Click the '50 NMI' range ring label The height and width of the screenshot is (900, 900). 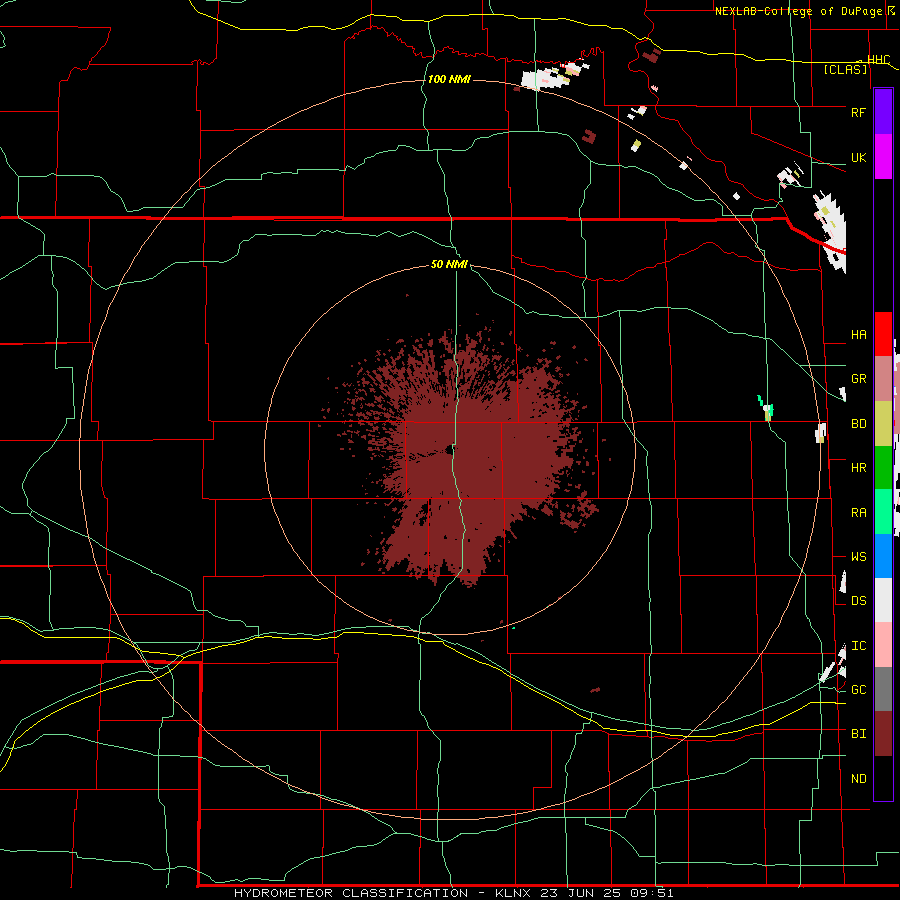pyautogui.click(x=449, y=264)
